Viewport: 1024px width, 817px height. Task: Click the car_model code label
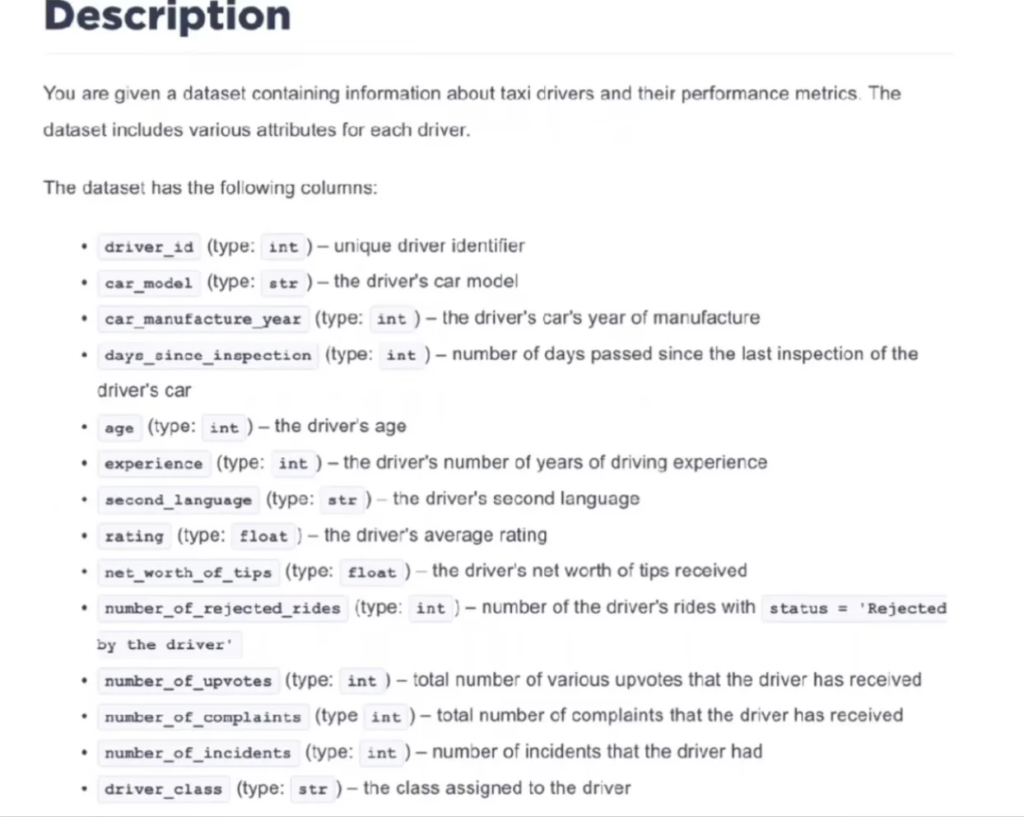pos(149,283)
